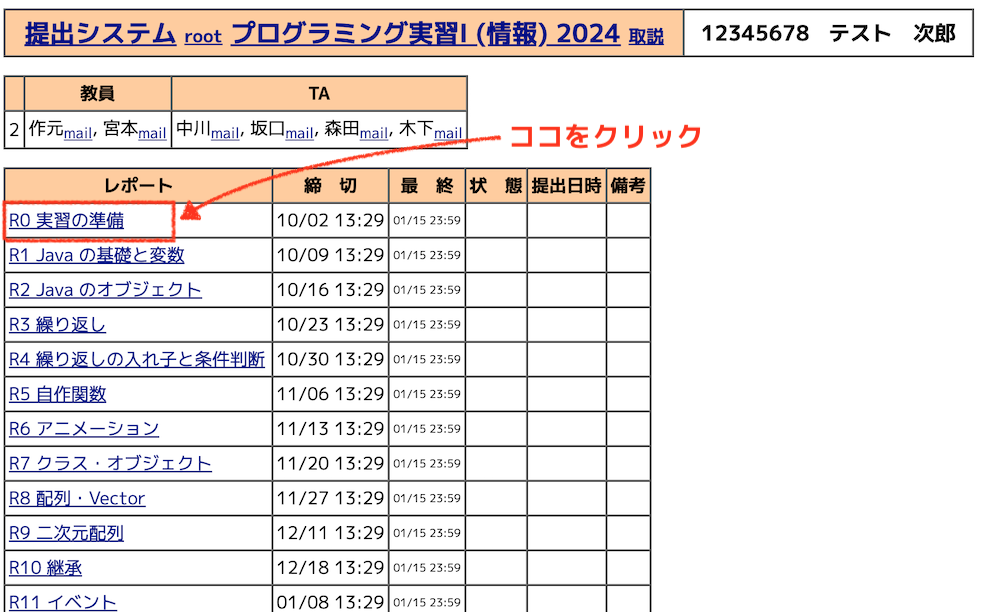Click mail link next to 宮本
Screen dimensions: 1000x612
pos(152,133)
